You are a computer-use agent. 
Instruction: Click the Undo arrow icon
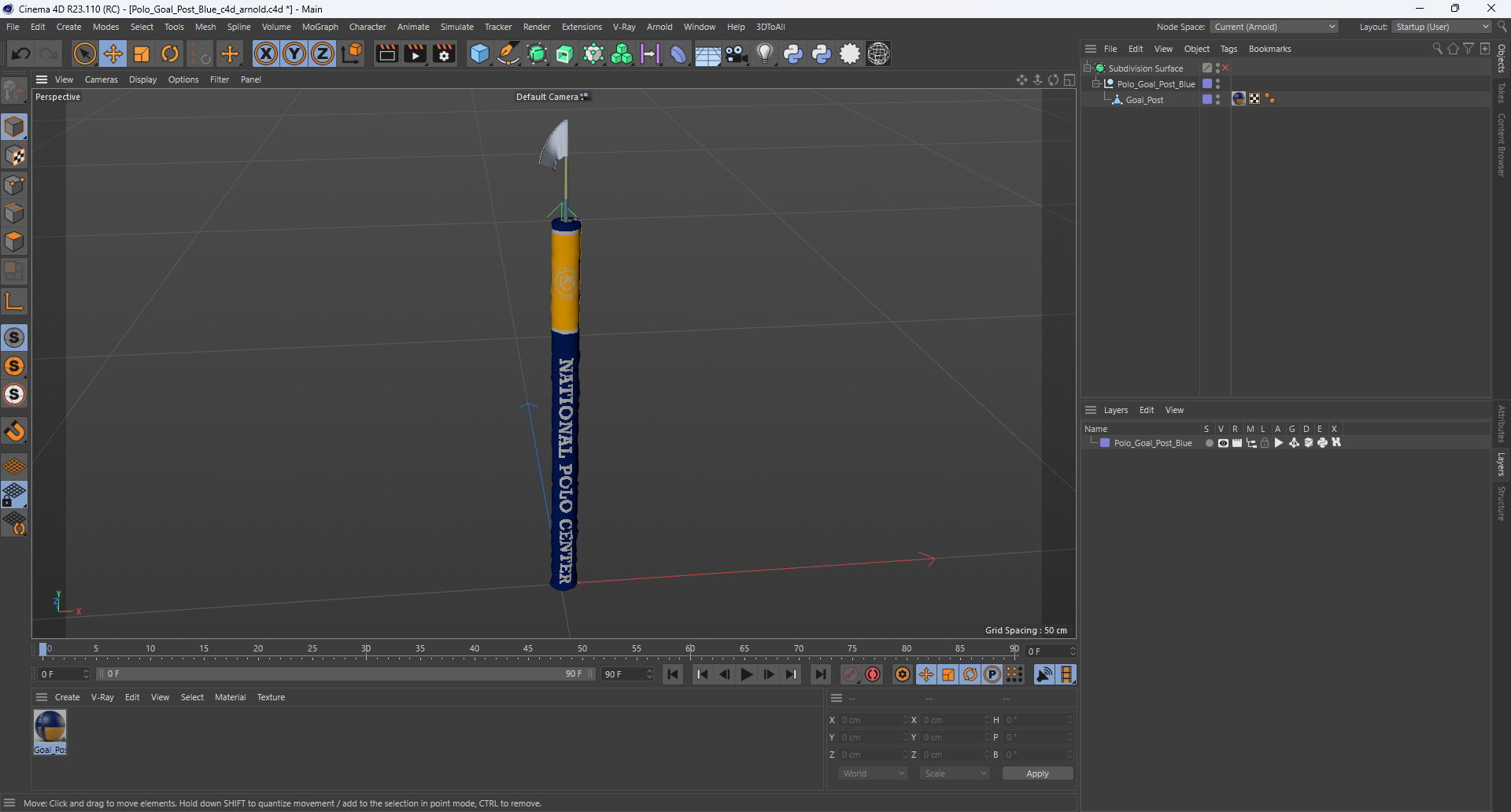coord(21,54)
